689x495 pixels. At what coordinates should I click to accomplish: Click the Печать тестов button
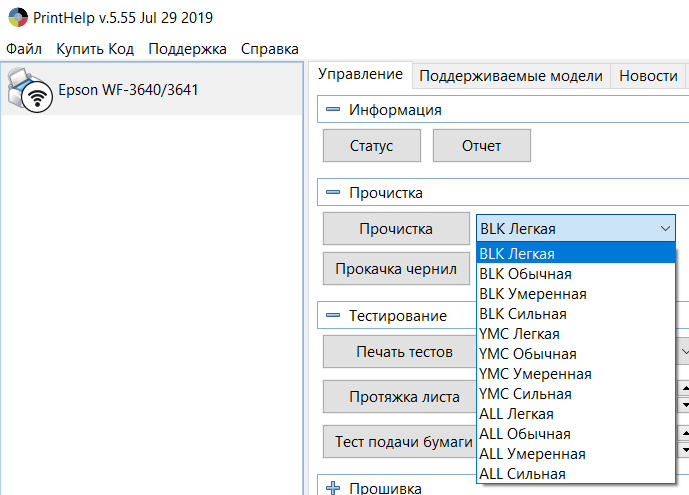[x=395, y=352]
